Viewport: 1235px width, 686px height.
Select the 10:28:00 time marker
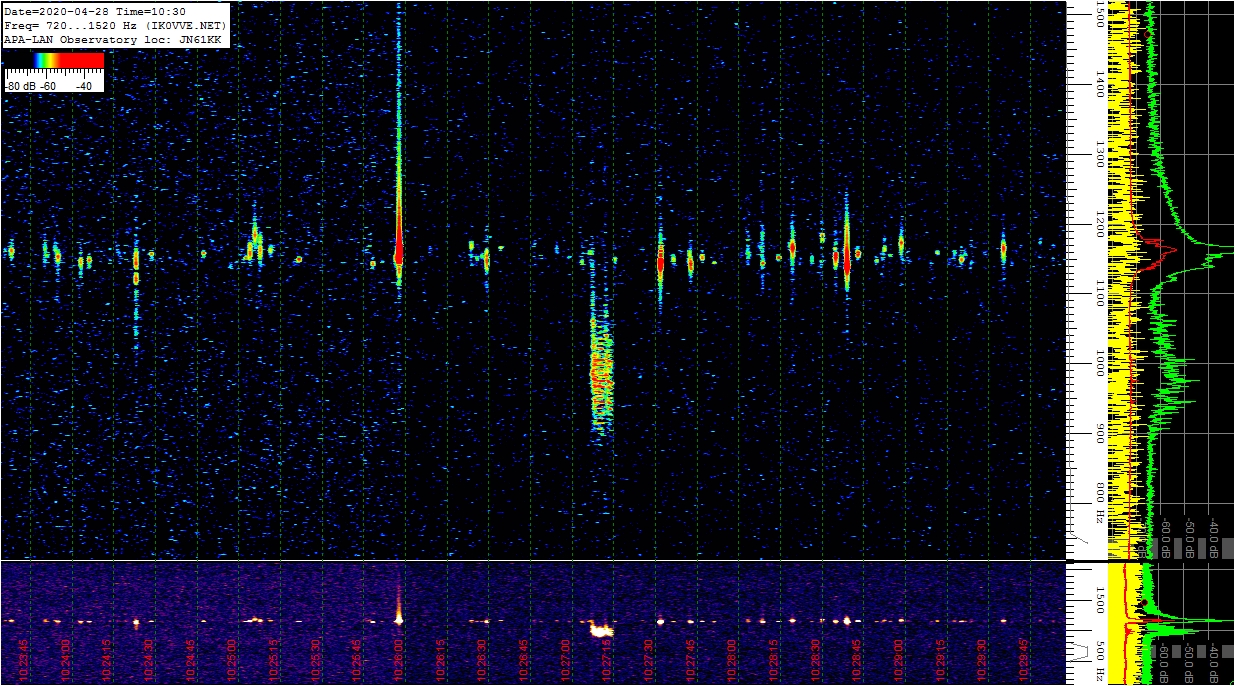[x=733, y=660]
